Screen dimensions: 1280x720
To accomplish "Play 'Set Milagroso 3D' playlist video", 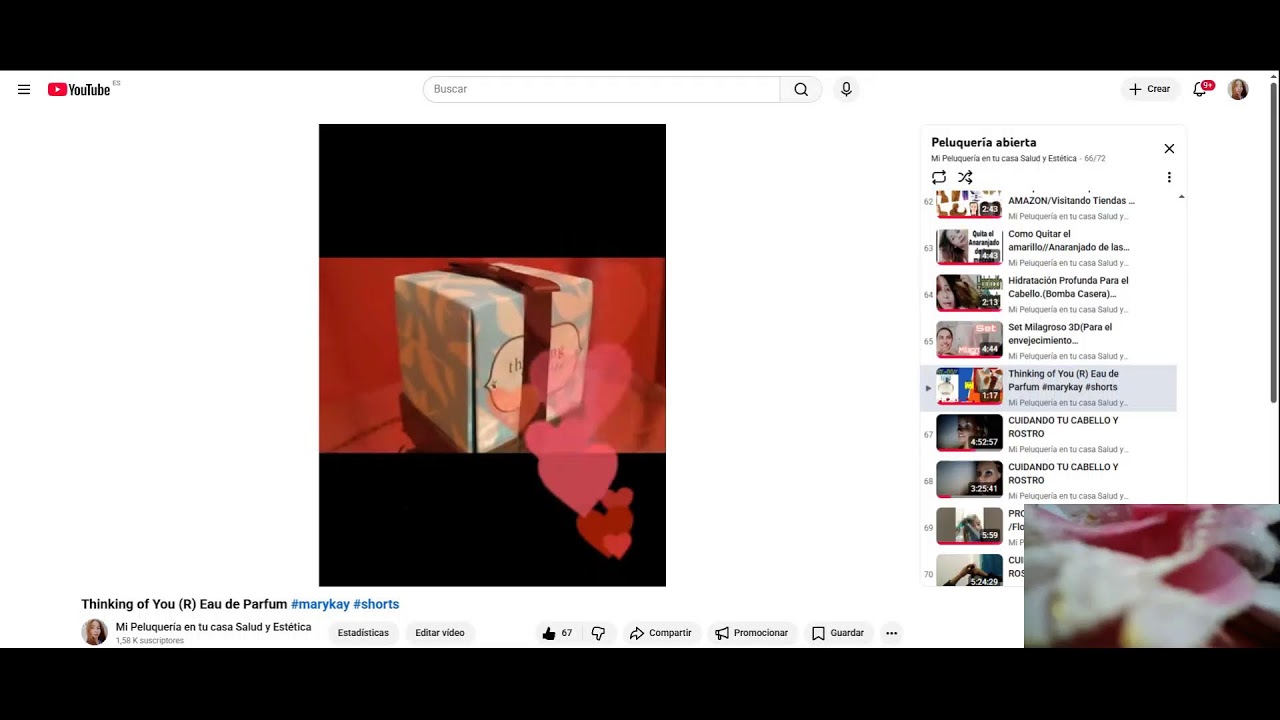I will [x=1048, y=340].
